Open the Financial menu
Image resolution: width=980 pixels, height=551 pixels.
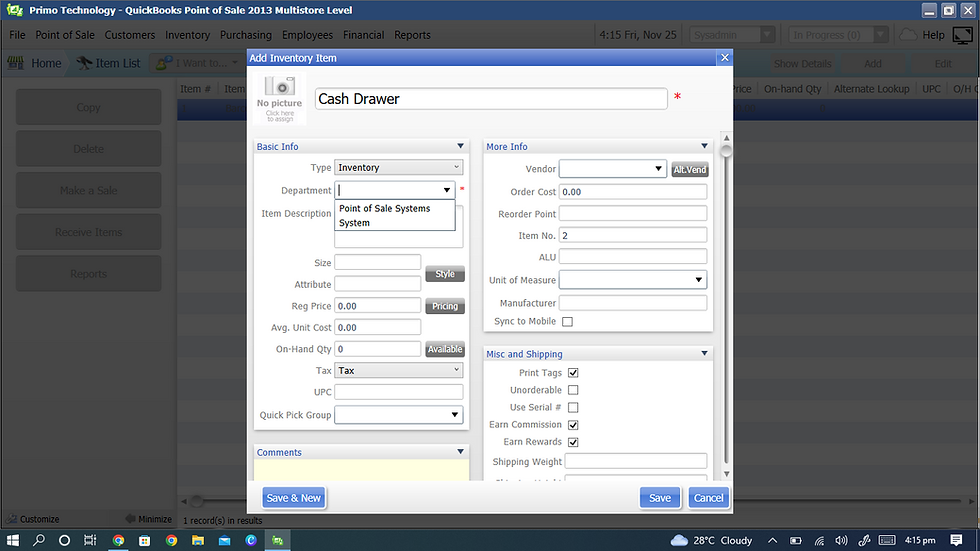coord(363,35)
